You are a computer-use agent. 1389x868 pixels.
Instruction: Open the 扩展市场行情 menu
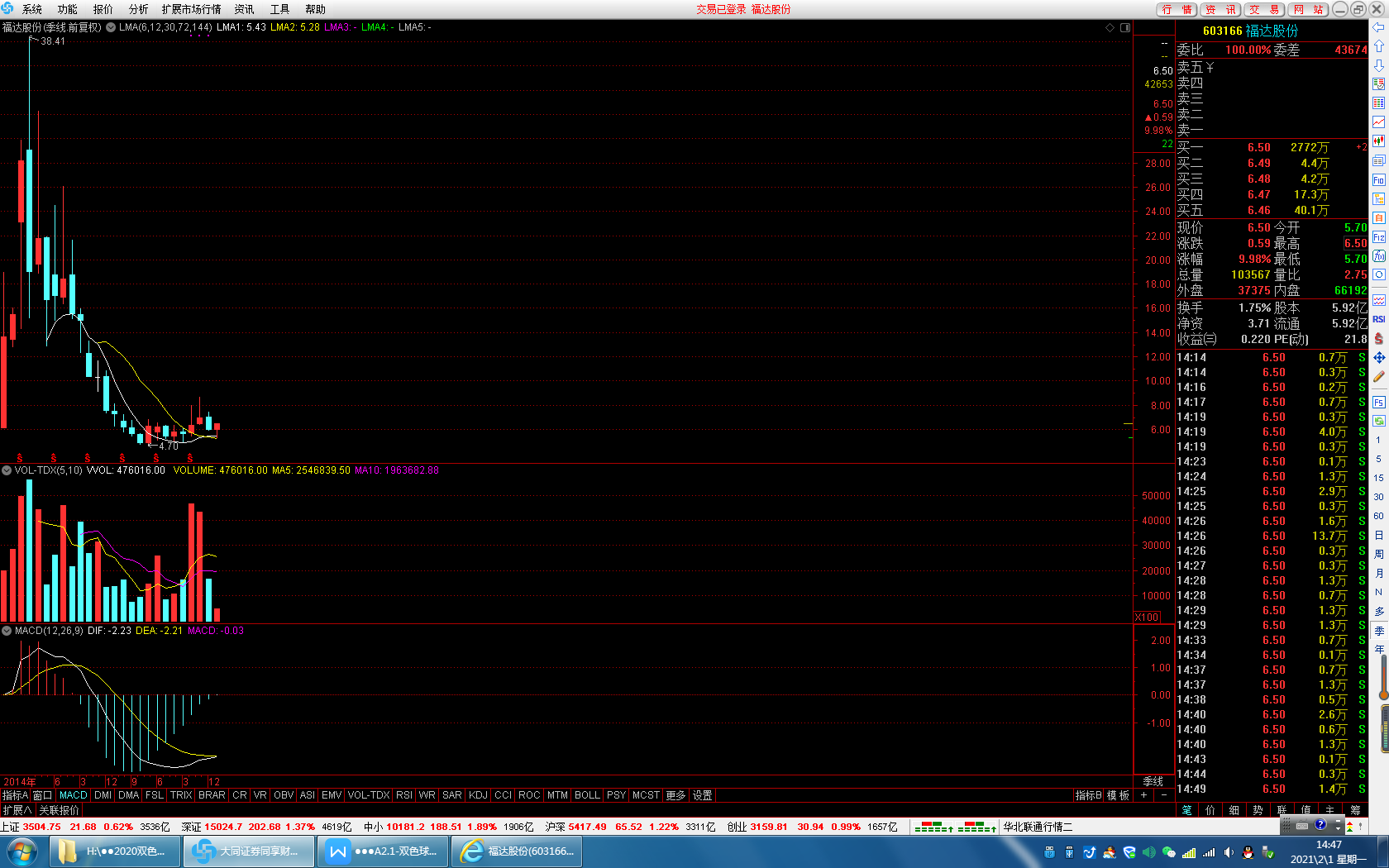click(192, 9)
